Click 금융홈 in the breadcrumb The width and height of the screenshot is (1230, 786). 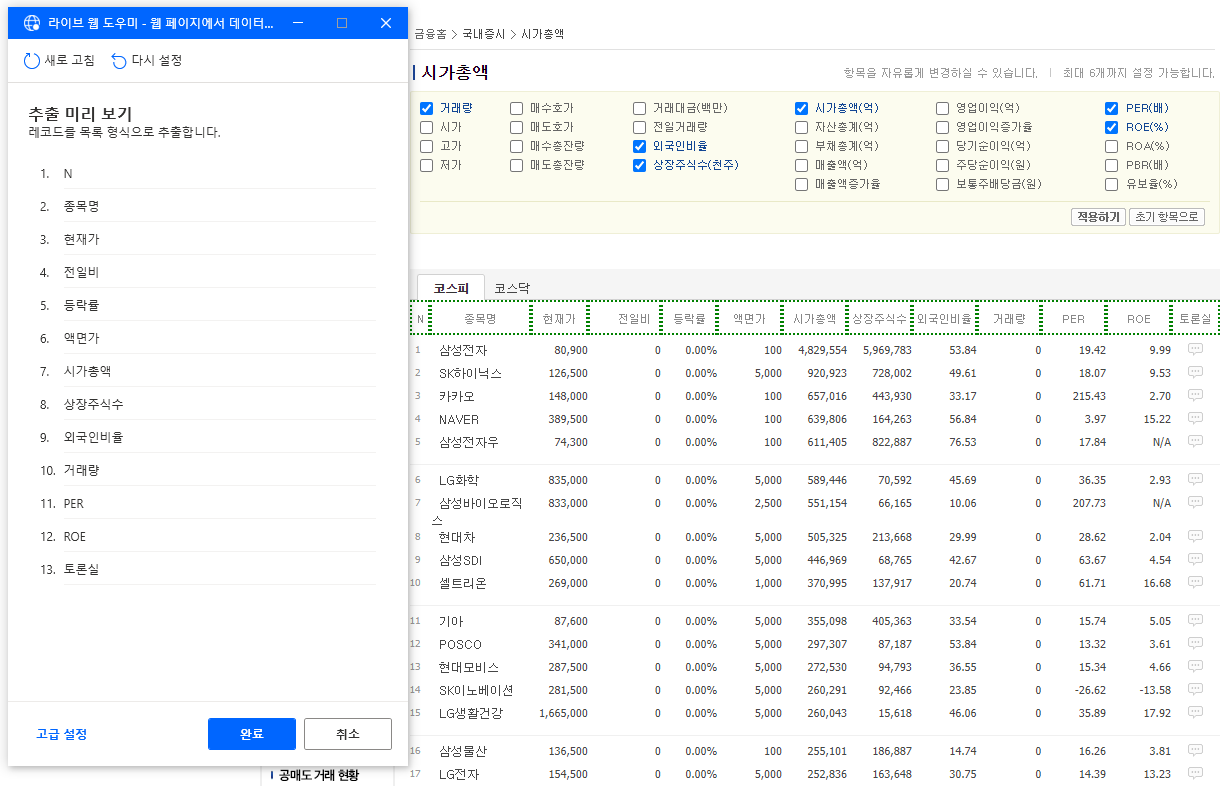(x=430, y=34)
